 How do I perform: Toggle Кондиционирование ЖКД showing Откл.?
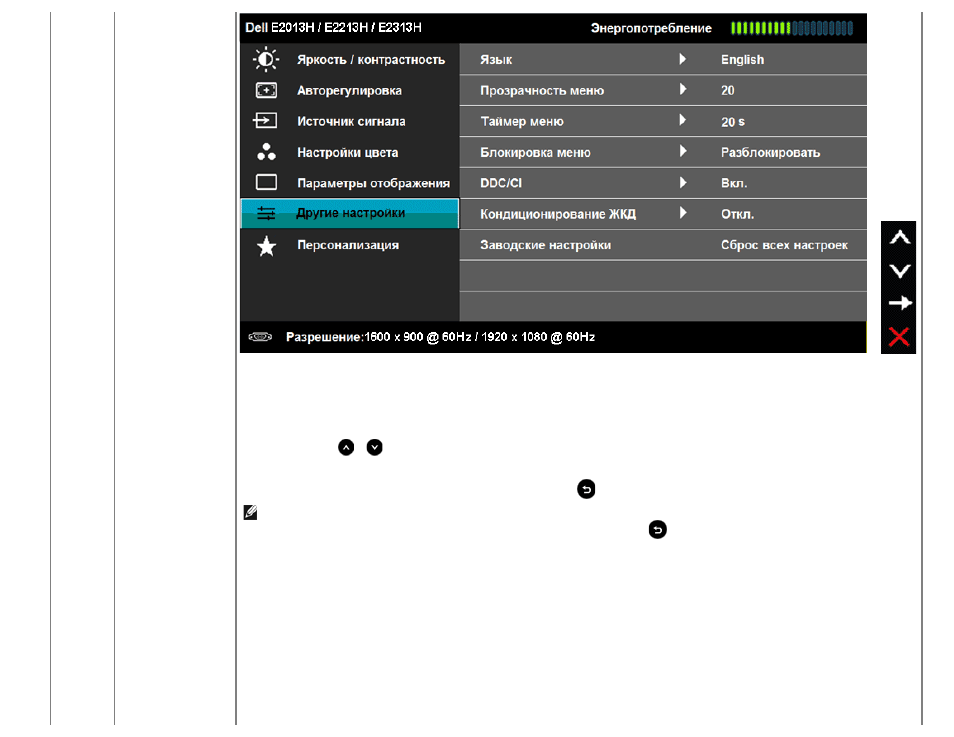[737, 214]
